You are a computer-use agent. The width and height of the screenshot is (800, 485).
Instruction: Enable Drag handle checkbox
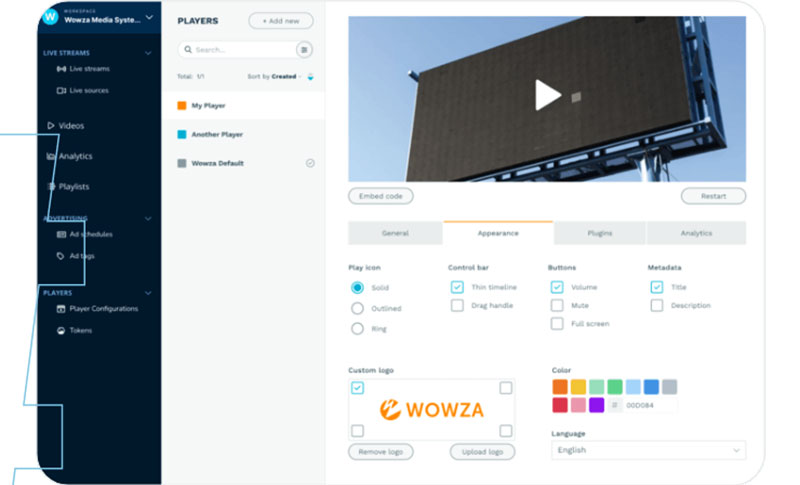[x=457, y=305]
